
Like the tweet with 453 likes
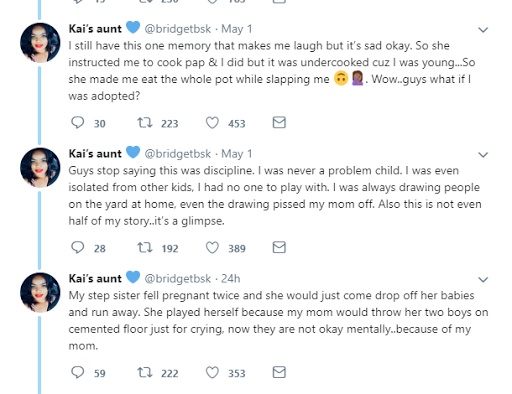coord(212,123)
